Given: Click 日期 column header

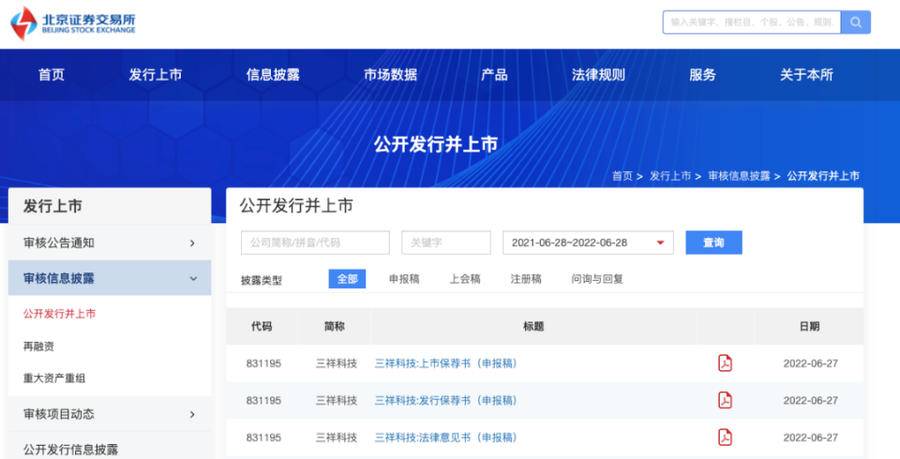Looking at the screenshot, I should coord(809,326).
